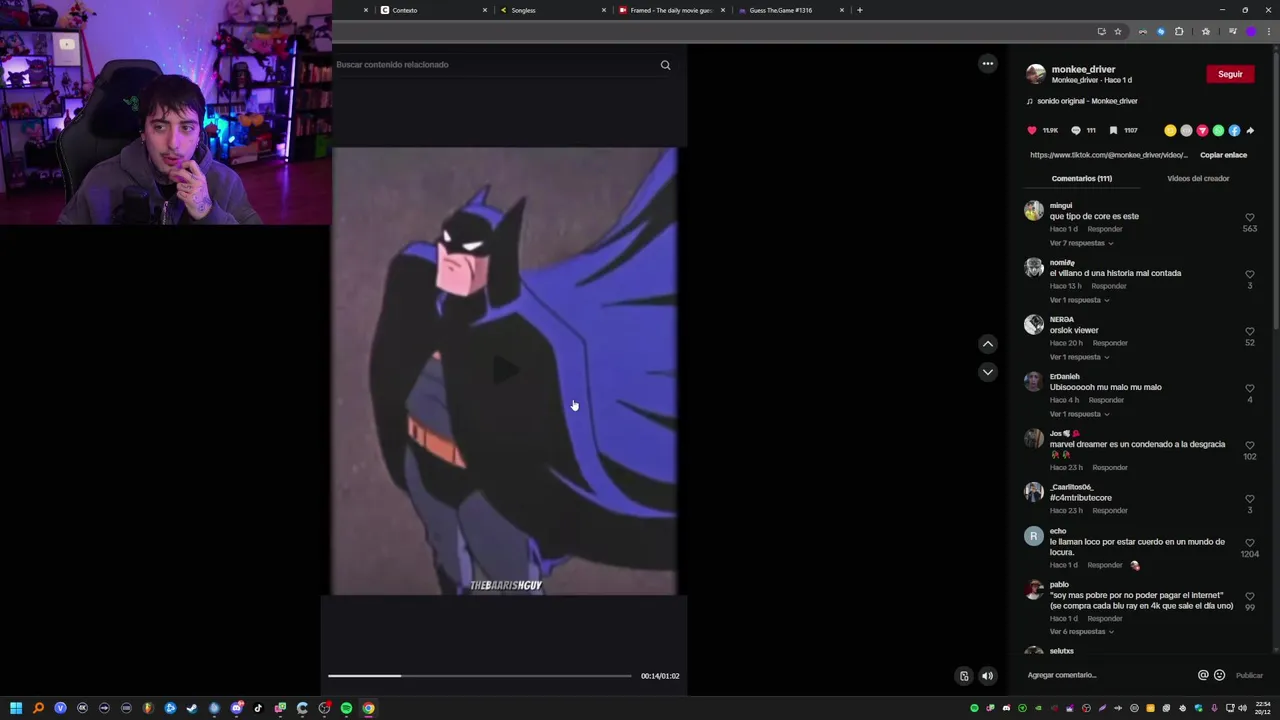Open the Framed daily movie browser tab

click(x=671, y=10)
